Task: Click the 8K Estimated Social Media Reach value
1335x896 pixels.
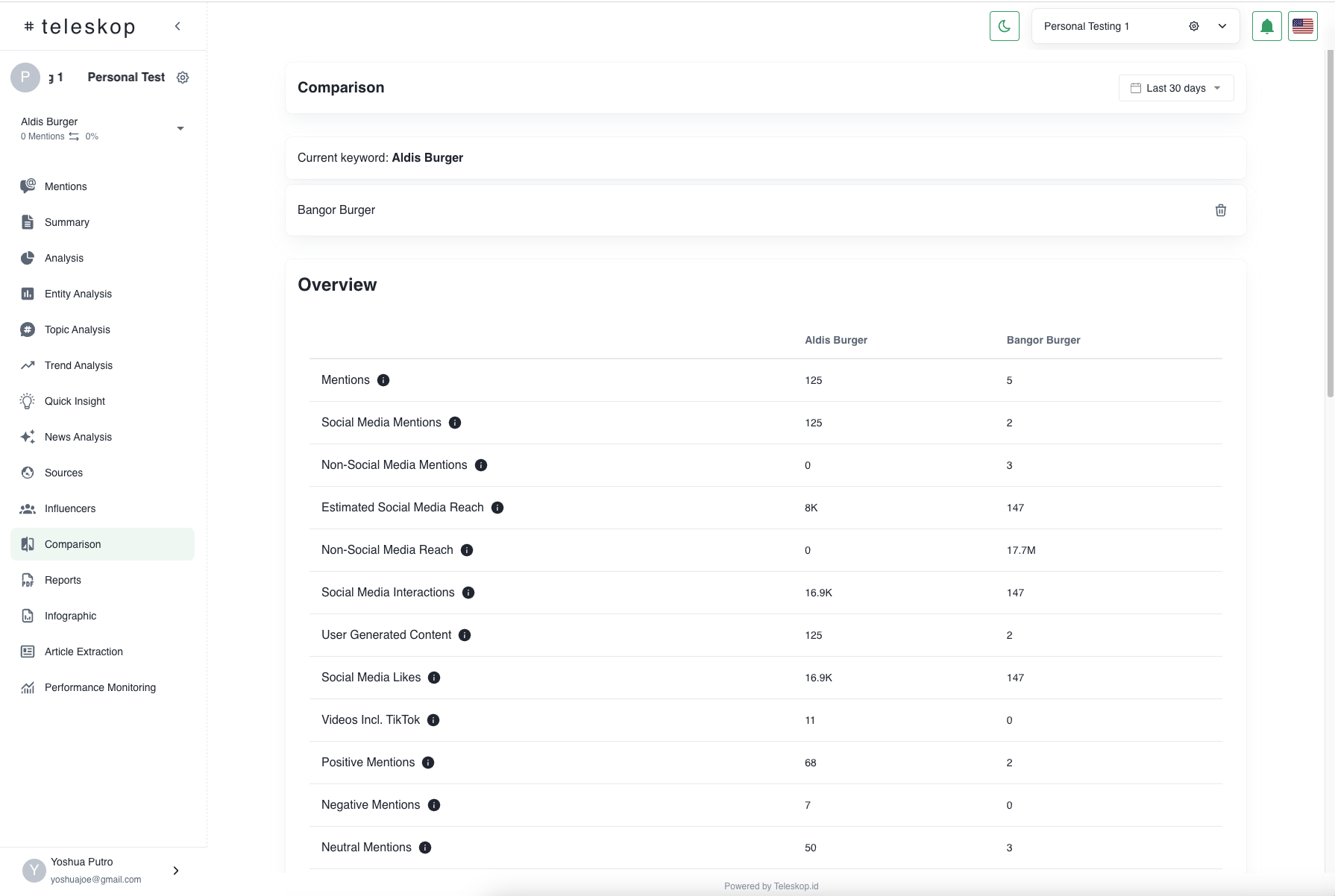Action: pyautogui.click(x=811, y=508)
